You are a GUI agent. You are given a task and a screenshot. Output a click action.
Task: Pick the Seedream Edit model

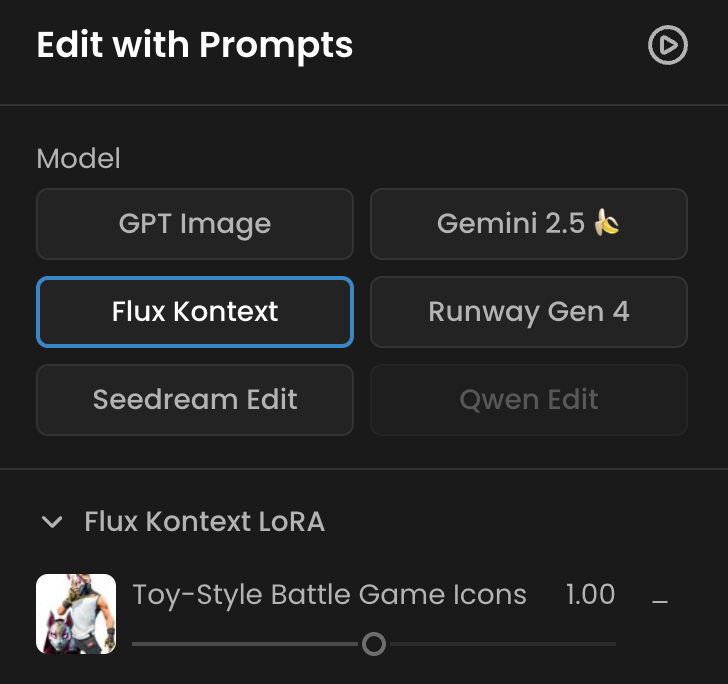point(195,400)
